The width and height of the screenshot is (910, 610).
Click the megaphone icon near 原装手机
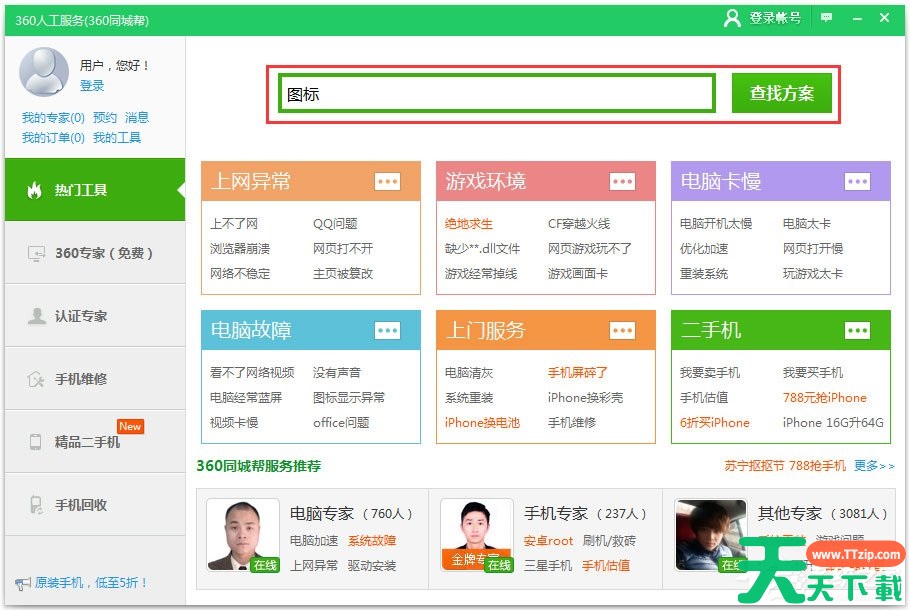(23, 583)
